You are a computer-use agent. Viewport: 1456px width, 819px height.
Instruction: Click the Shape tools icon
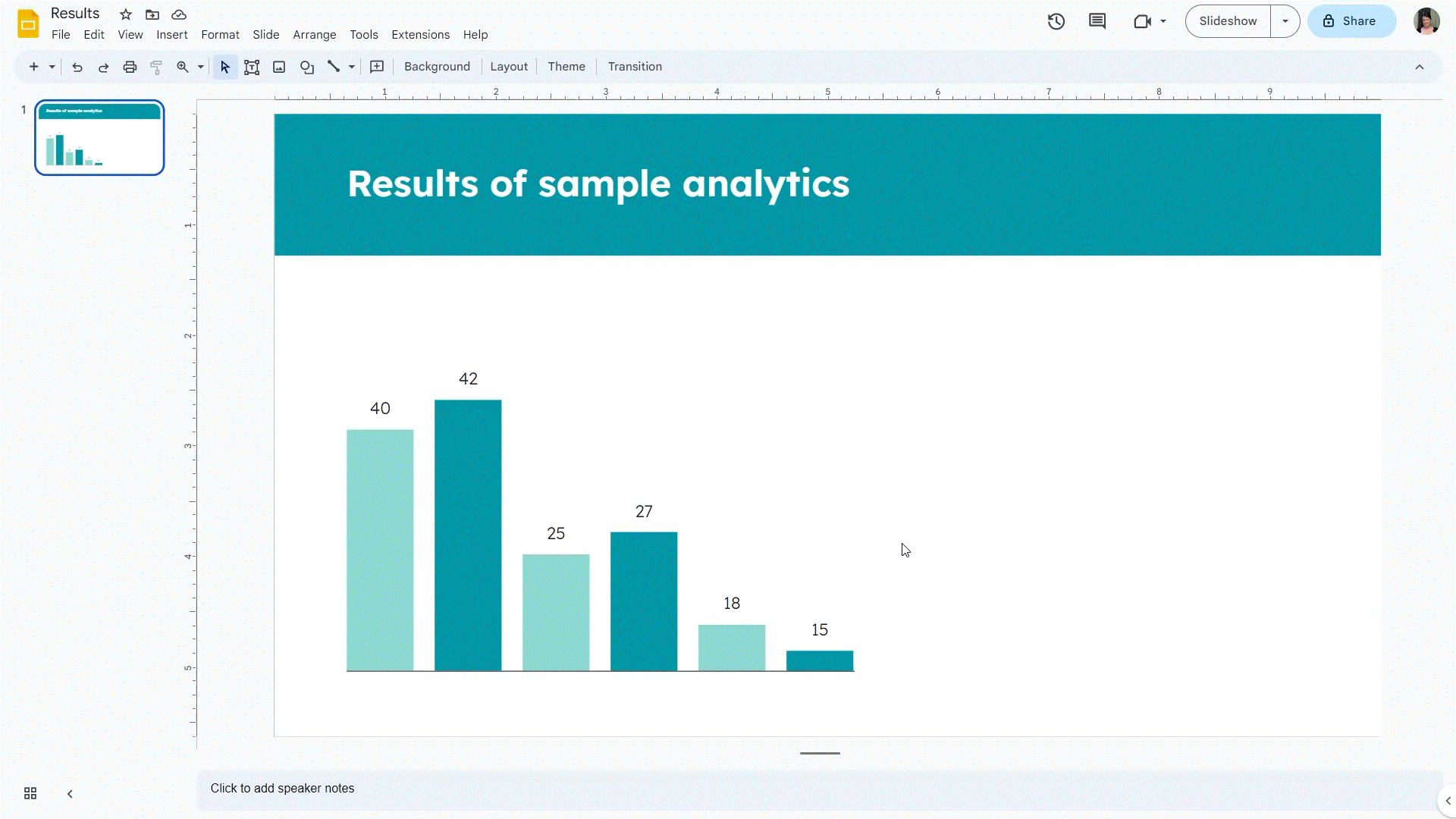(307, 66)
